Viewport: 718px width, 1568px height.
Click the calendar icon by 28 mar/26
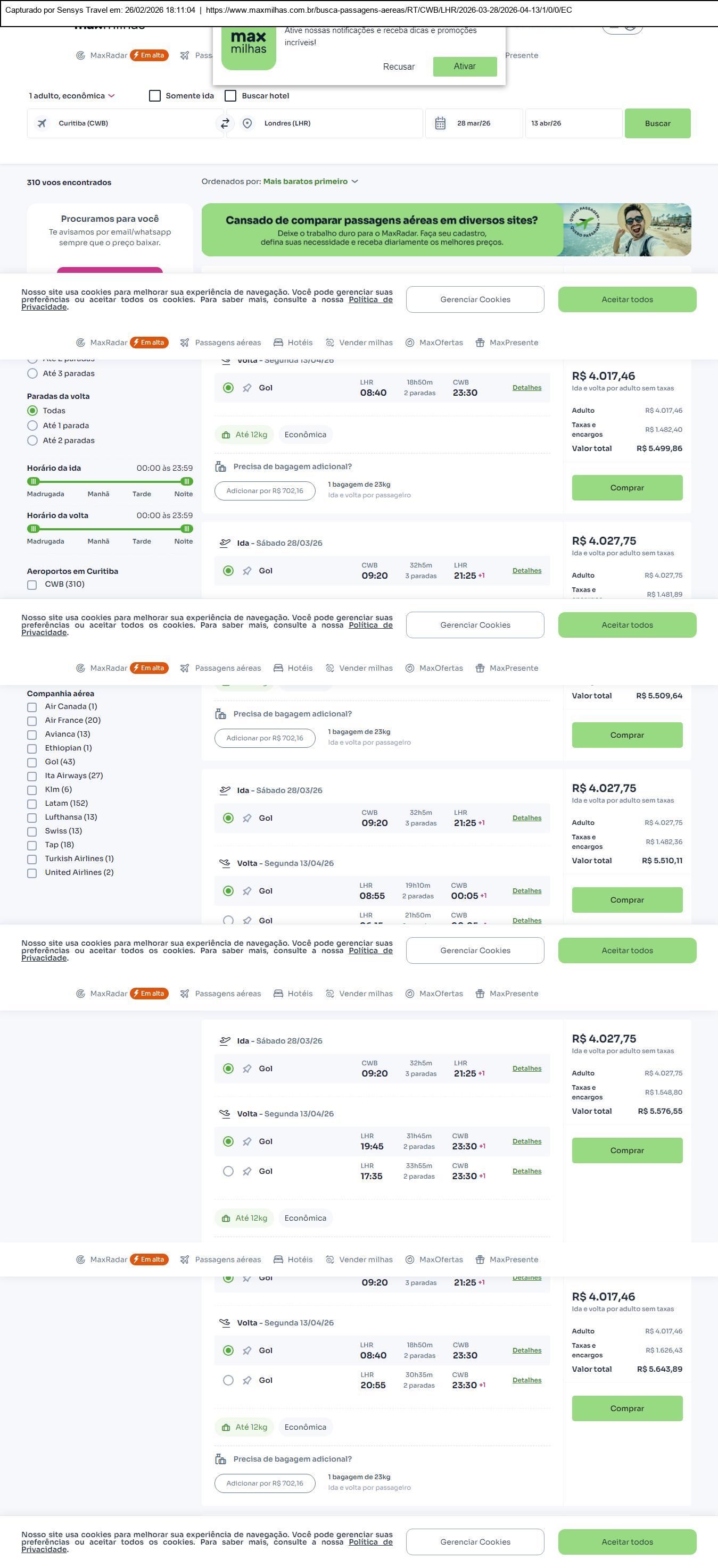[440, 123]
